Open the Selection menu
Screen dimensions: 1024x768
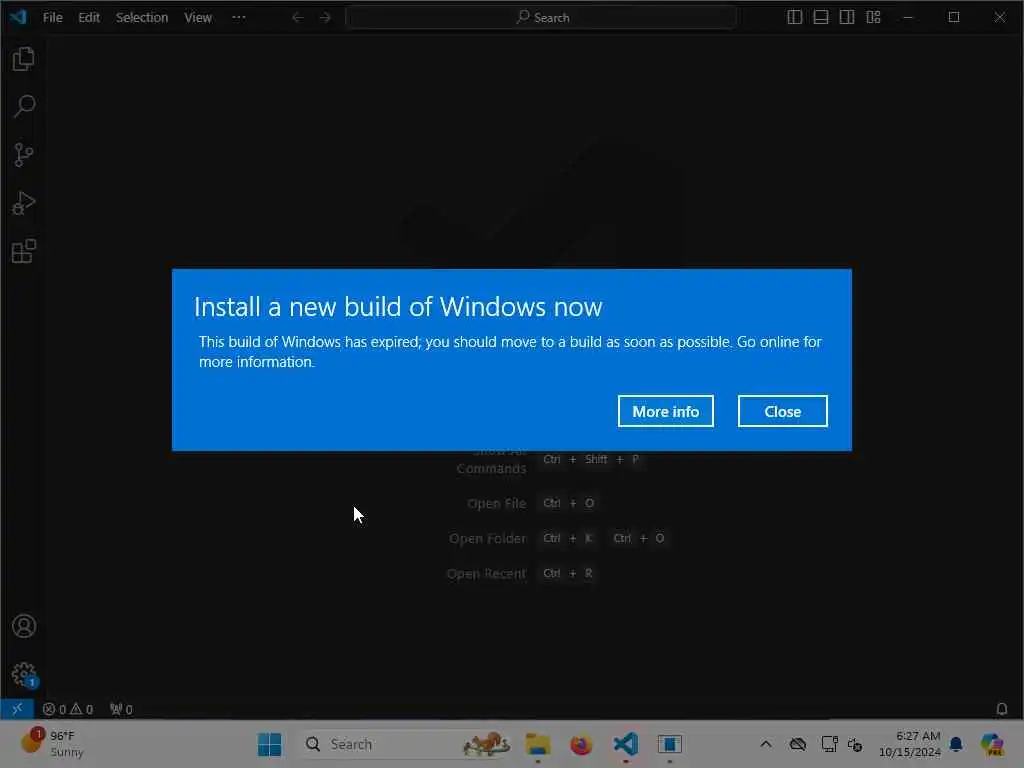[x=142, y=18]
